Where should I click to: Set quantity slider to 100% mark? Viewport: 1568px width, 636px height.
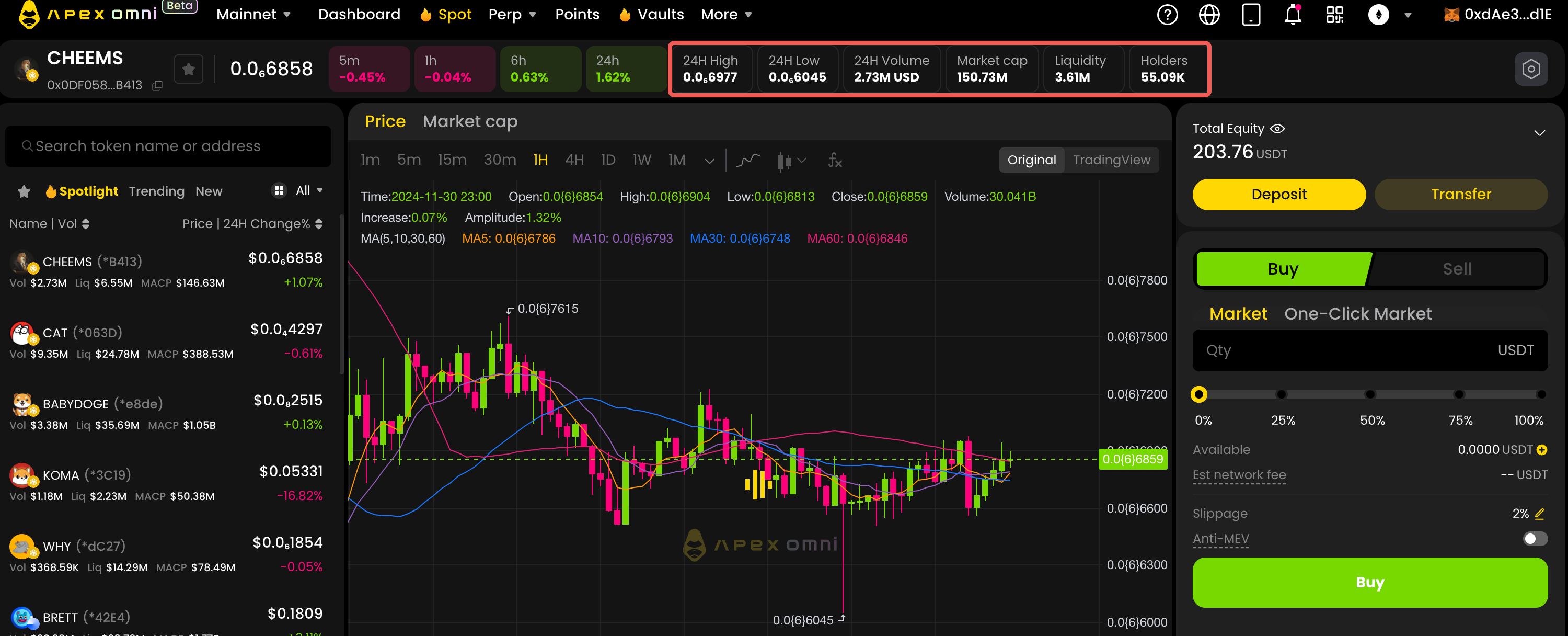[x=1541, y=395]
